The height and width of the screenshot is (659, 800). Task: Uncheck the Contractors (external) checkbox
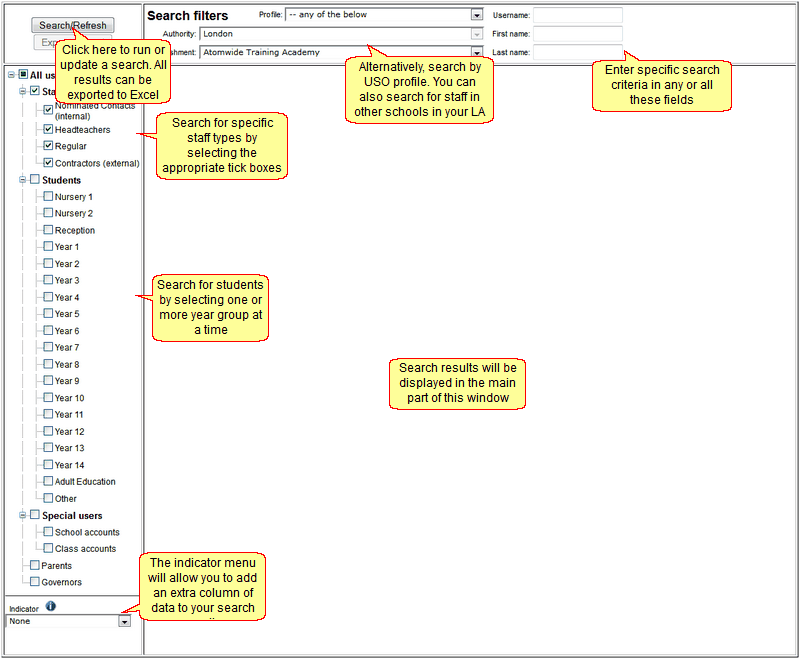pyautogui.click(x=48, y=163)
